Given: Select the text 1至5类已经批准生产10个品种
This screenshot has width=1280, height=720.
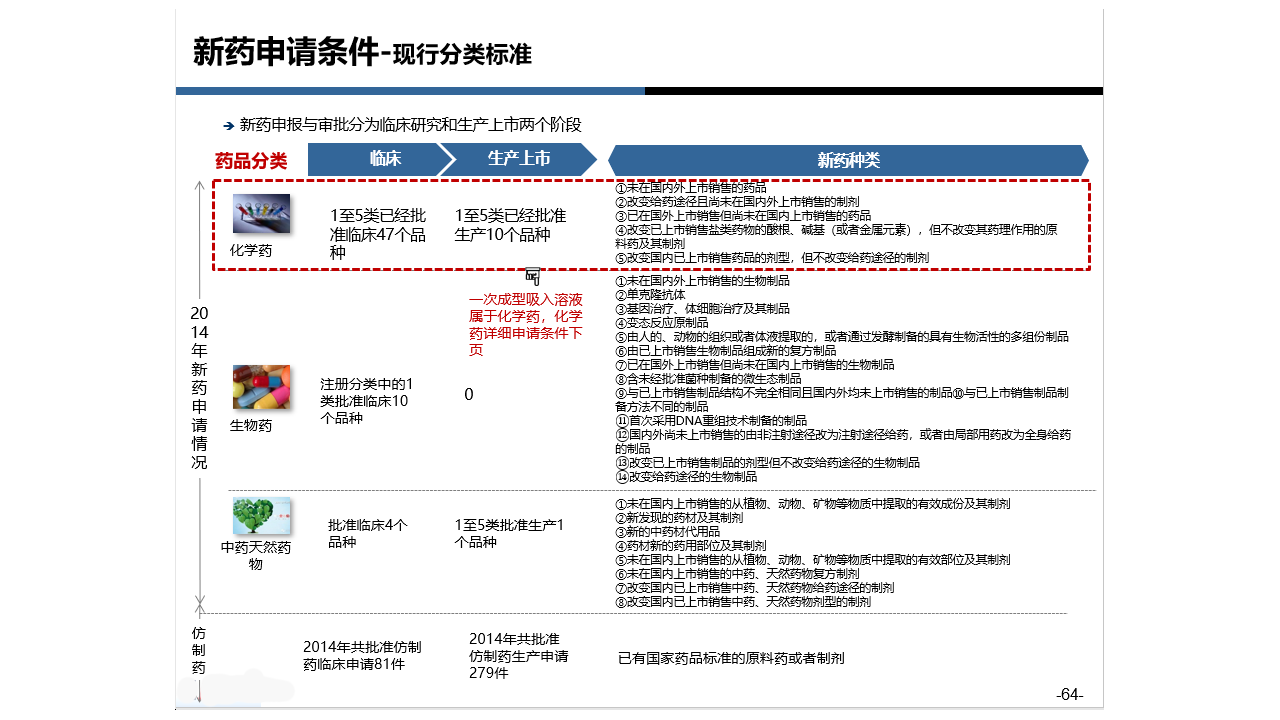Looking at the screenshot, I should [510, 225].
